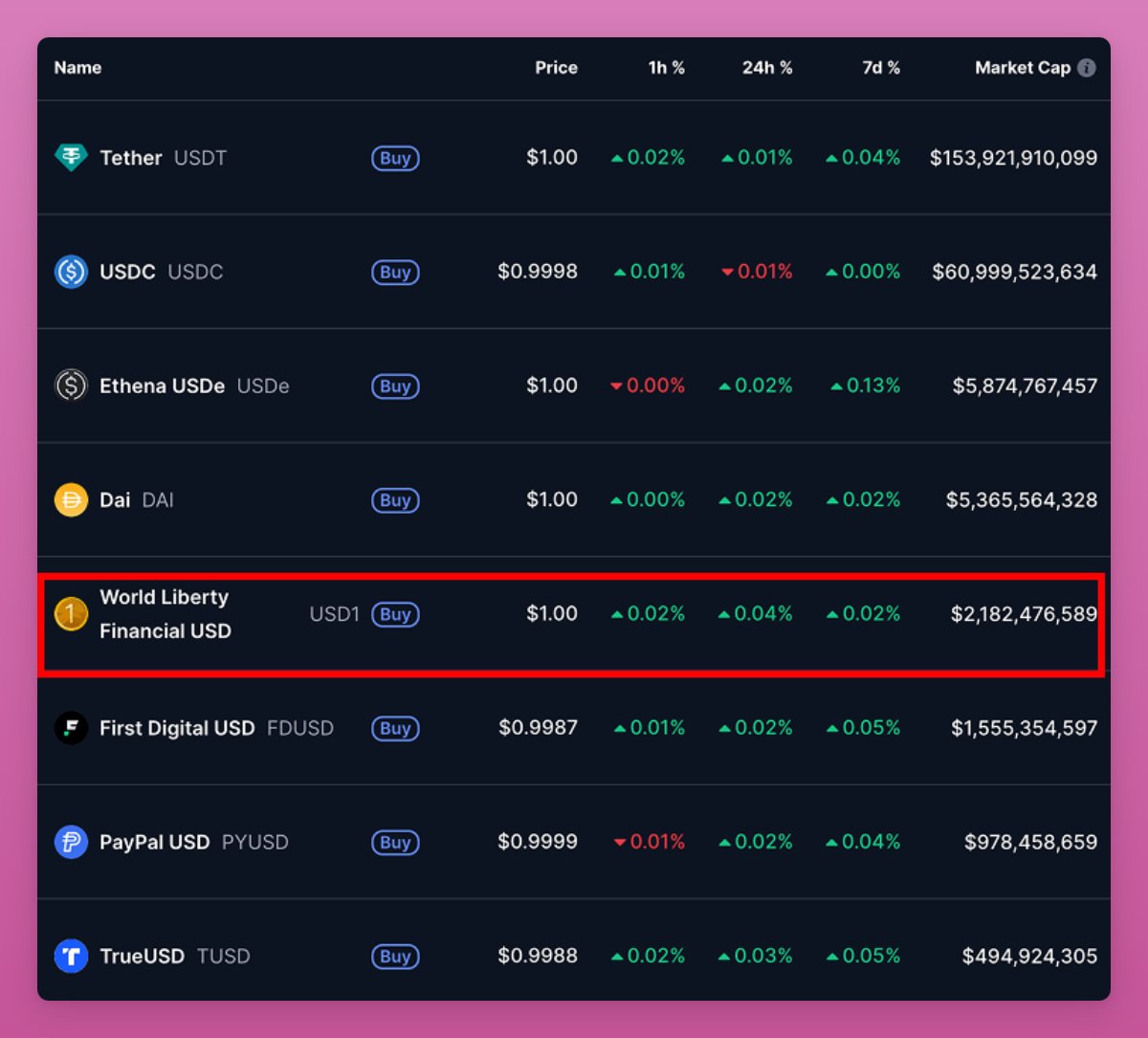
Task: Click Buy button for Dai
Action: pyautogui.click(x=395, y=500)
